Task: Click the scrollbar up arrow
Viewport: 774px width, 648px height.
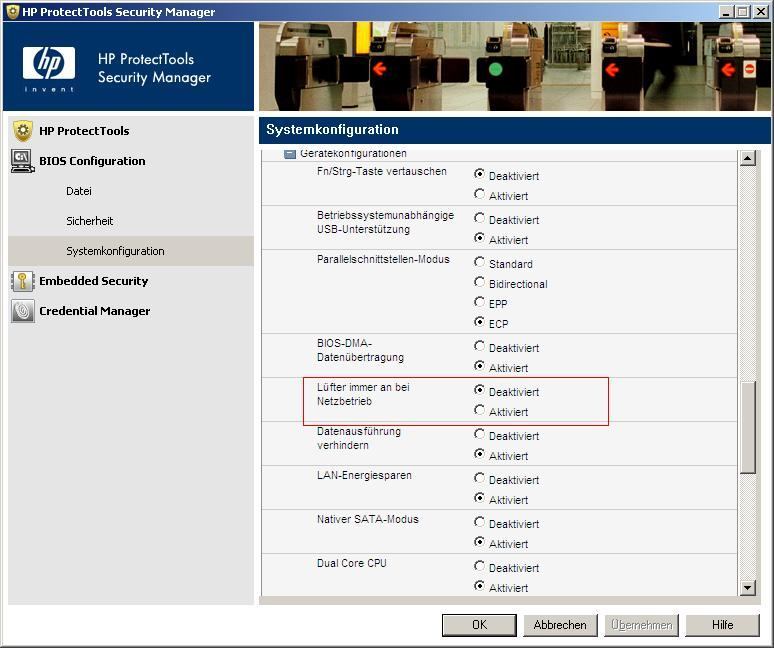Action: [x=748, y=158]
